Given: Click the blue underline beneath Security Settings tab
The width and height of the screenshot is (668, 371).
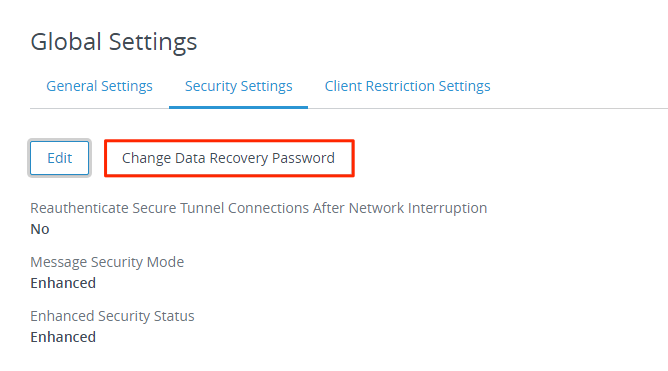Looking at the screenshot, I should (x=239, y=107).
